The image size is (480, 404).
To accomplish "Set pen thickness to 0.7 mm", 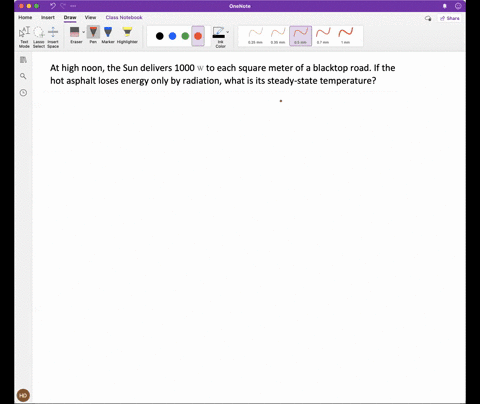I will coord(323,36).
